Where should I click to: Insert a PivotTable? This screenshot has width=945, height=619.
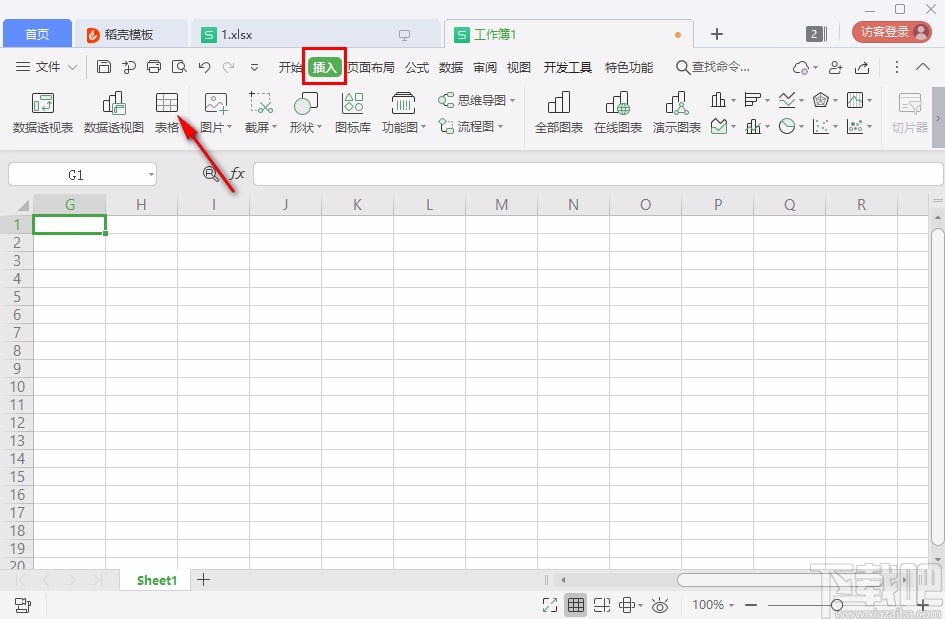coord(42,110)
